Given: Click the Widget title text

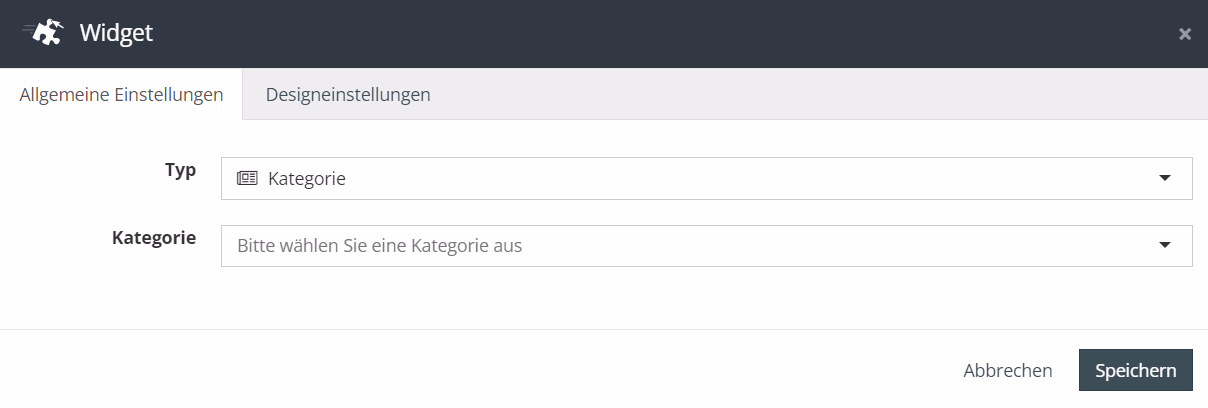Looking at the screenshot, I should pos(116,33).
